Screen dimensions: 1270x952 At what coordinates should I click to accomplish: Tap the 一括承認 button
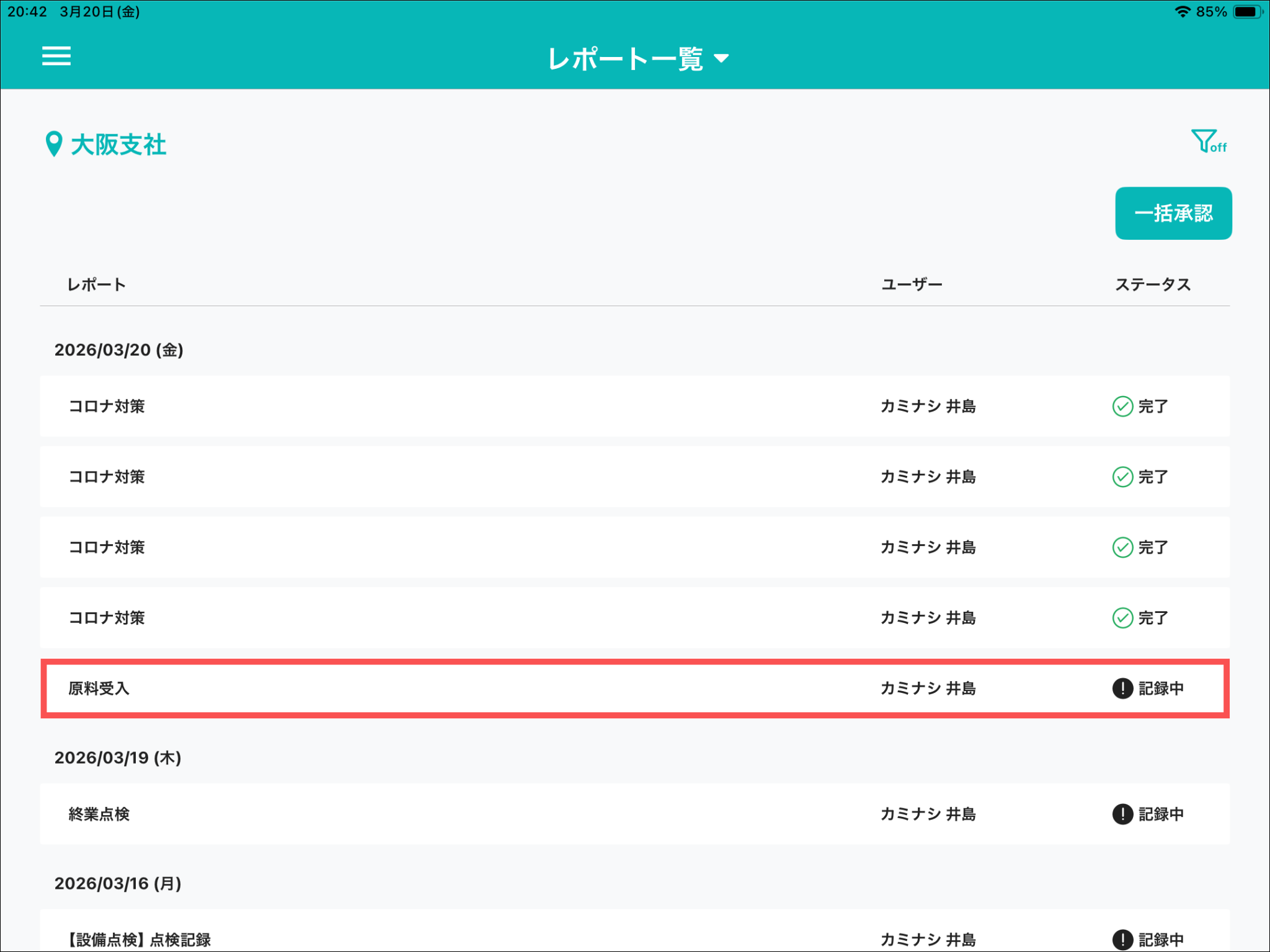(x=1173, y=213)
